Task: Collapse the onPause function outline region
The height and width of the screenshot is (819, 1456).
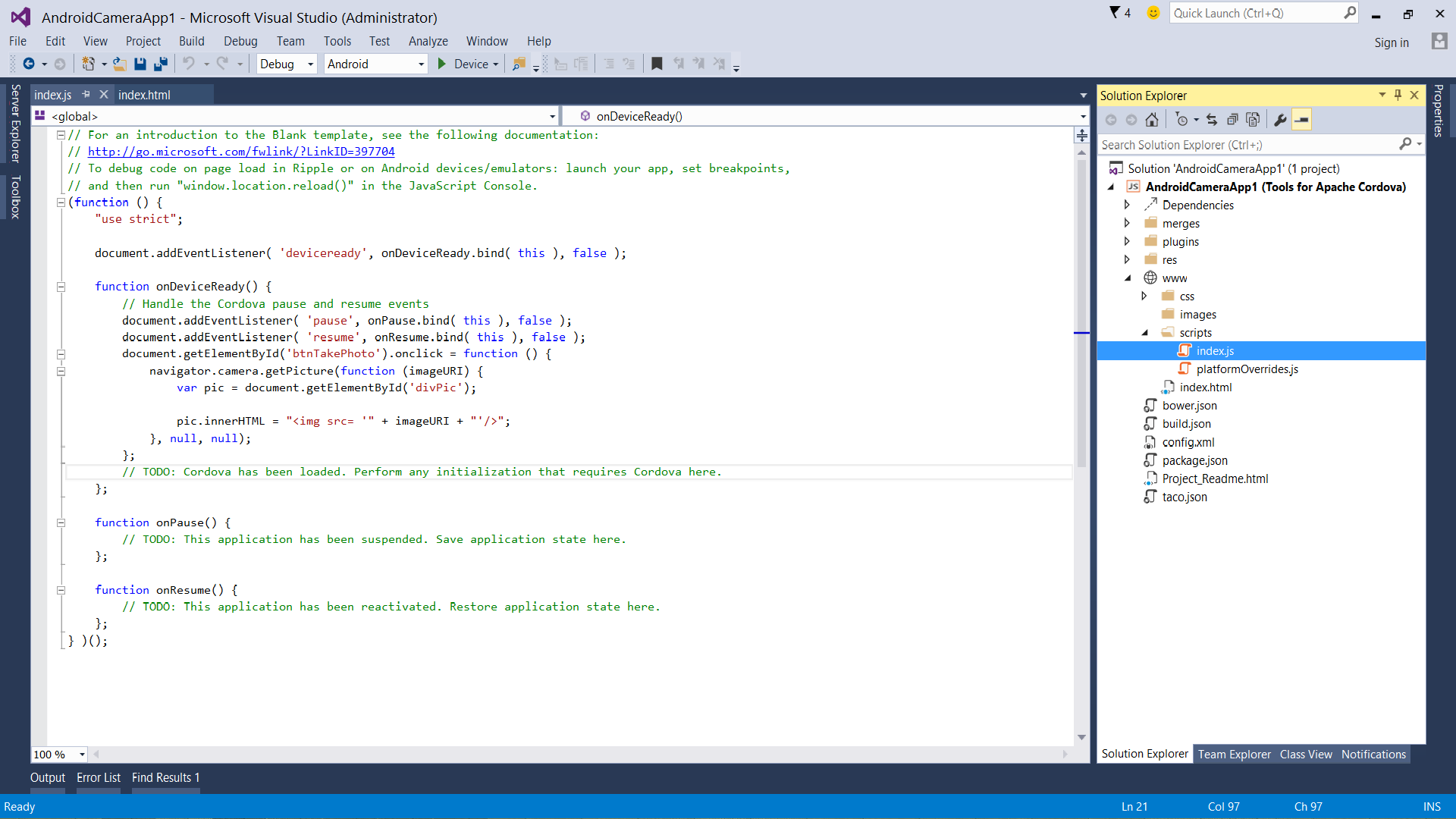Action: 61,522
